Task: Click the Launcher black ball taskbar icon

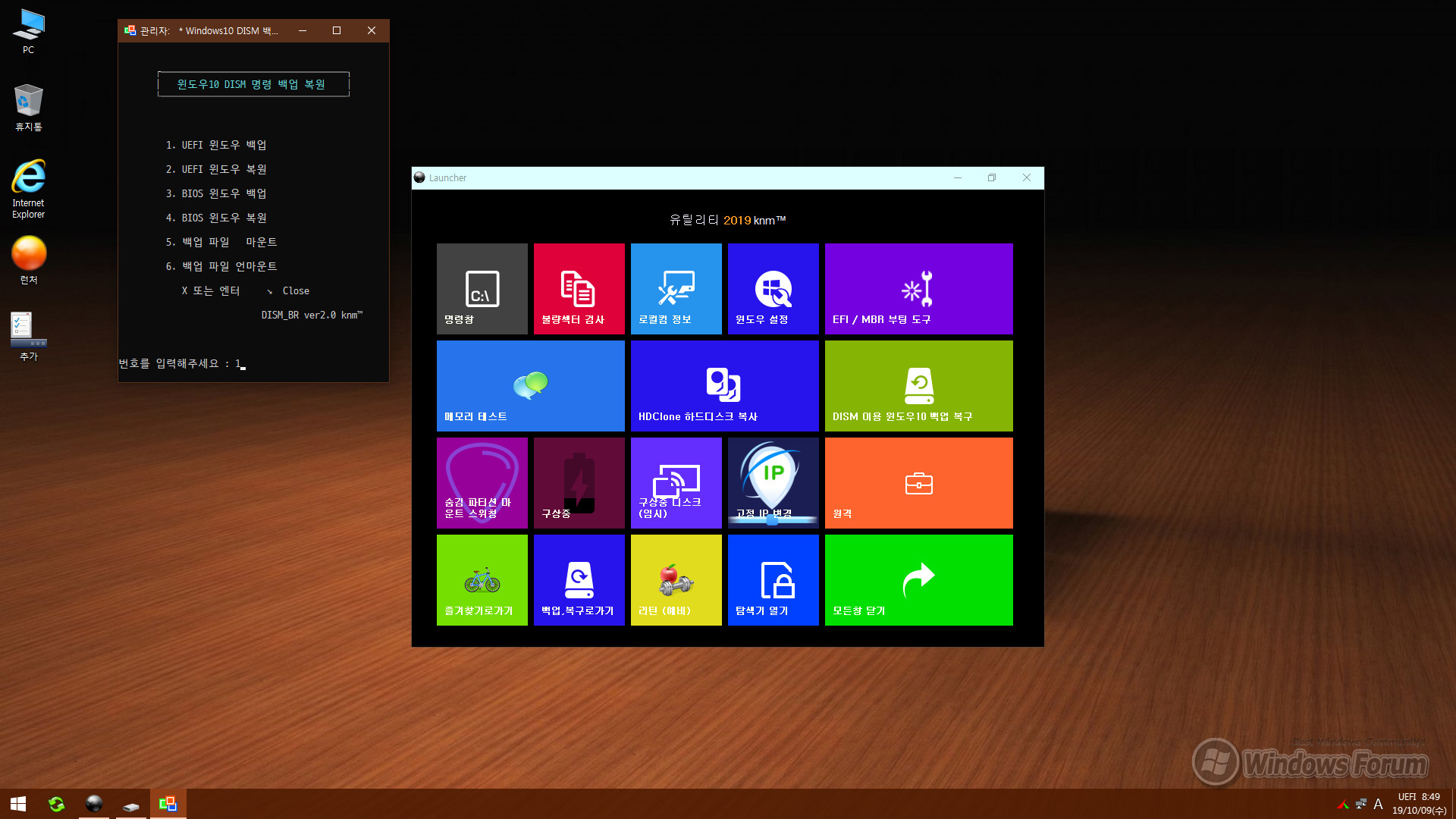Action: pyautogui.click(x=94, y=804)
